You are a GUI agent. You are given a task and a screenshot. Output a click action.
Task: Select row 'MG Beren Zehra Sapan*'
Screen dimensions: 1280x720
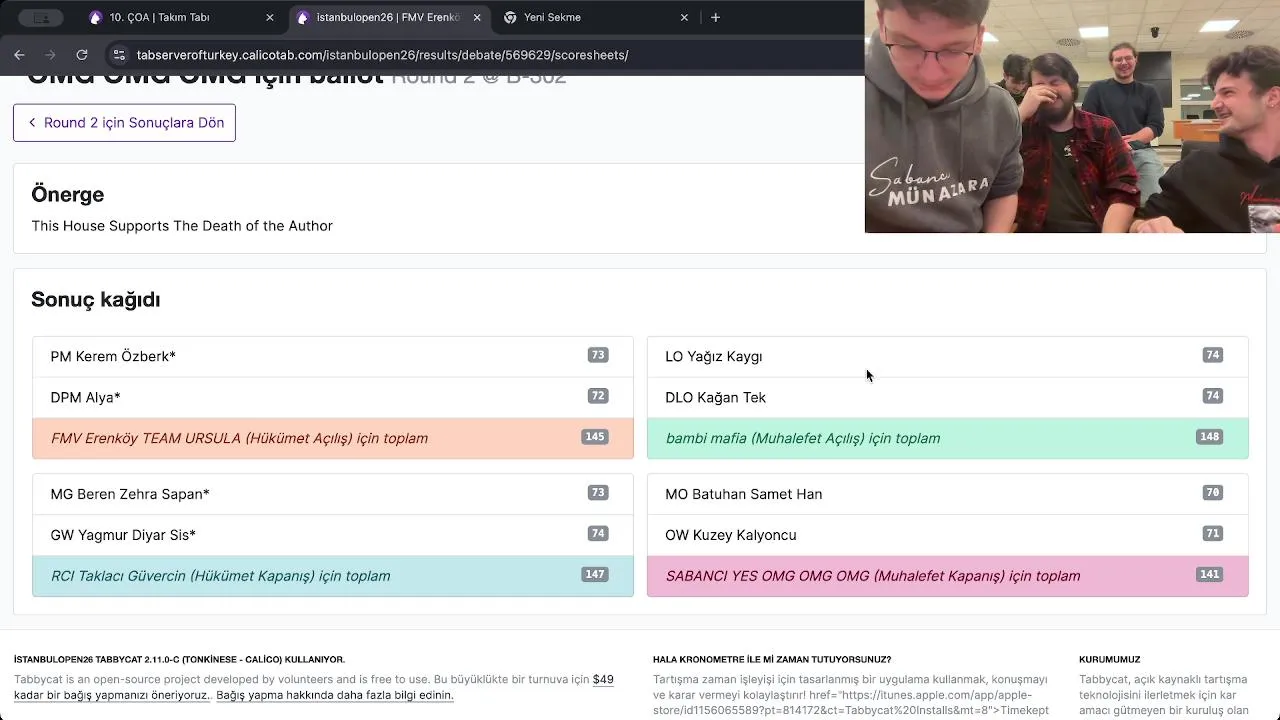pyautogui.click(x=333, y=494)
